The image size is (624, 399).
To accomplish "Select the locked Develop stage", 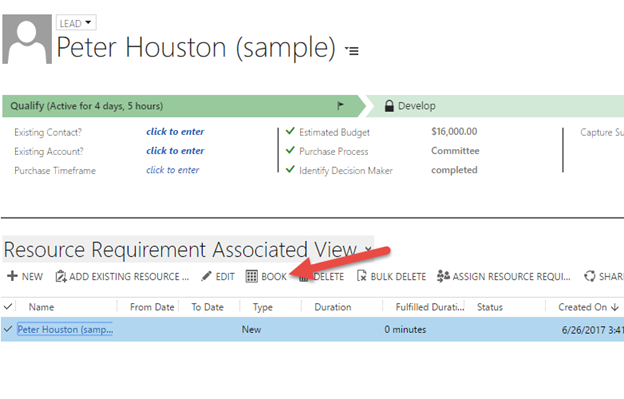I will coord(495,106).
